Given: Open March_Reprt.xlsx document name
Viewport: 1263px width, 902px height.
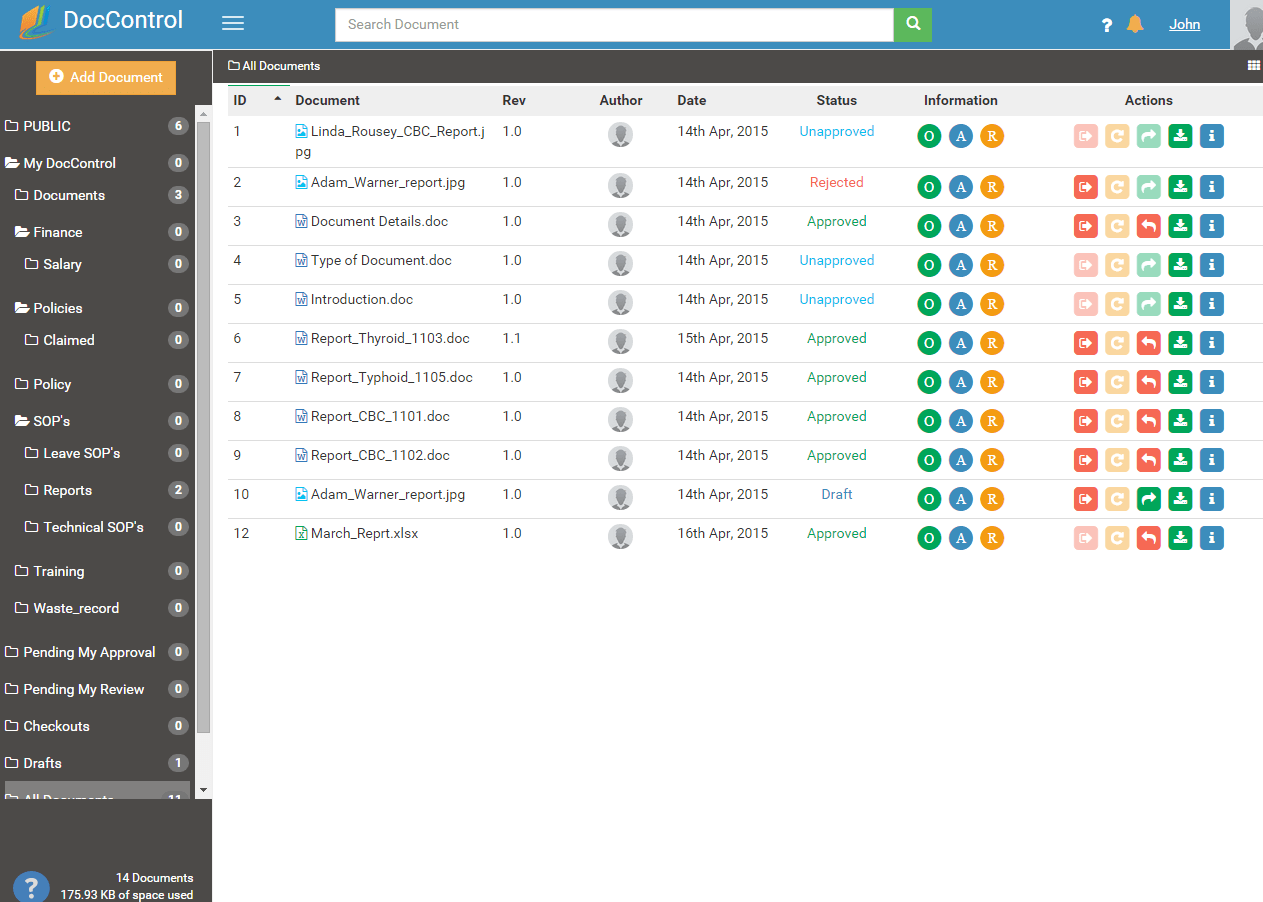Looking at the screenshot, I should (x=364, y=533).
